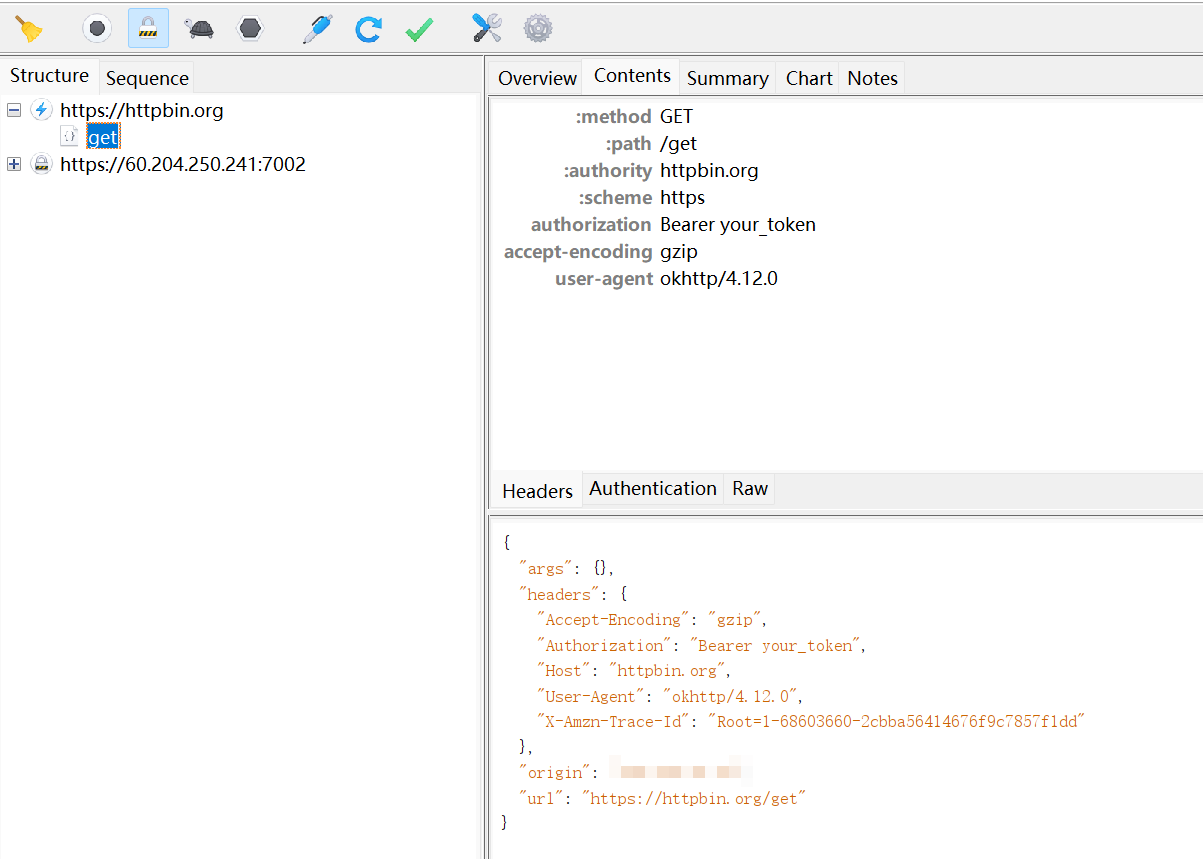Toggle recording with the record button
Viewport: 1203px width, 859px height.
[97, 28]
